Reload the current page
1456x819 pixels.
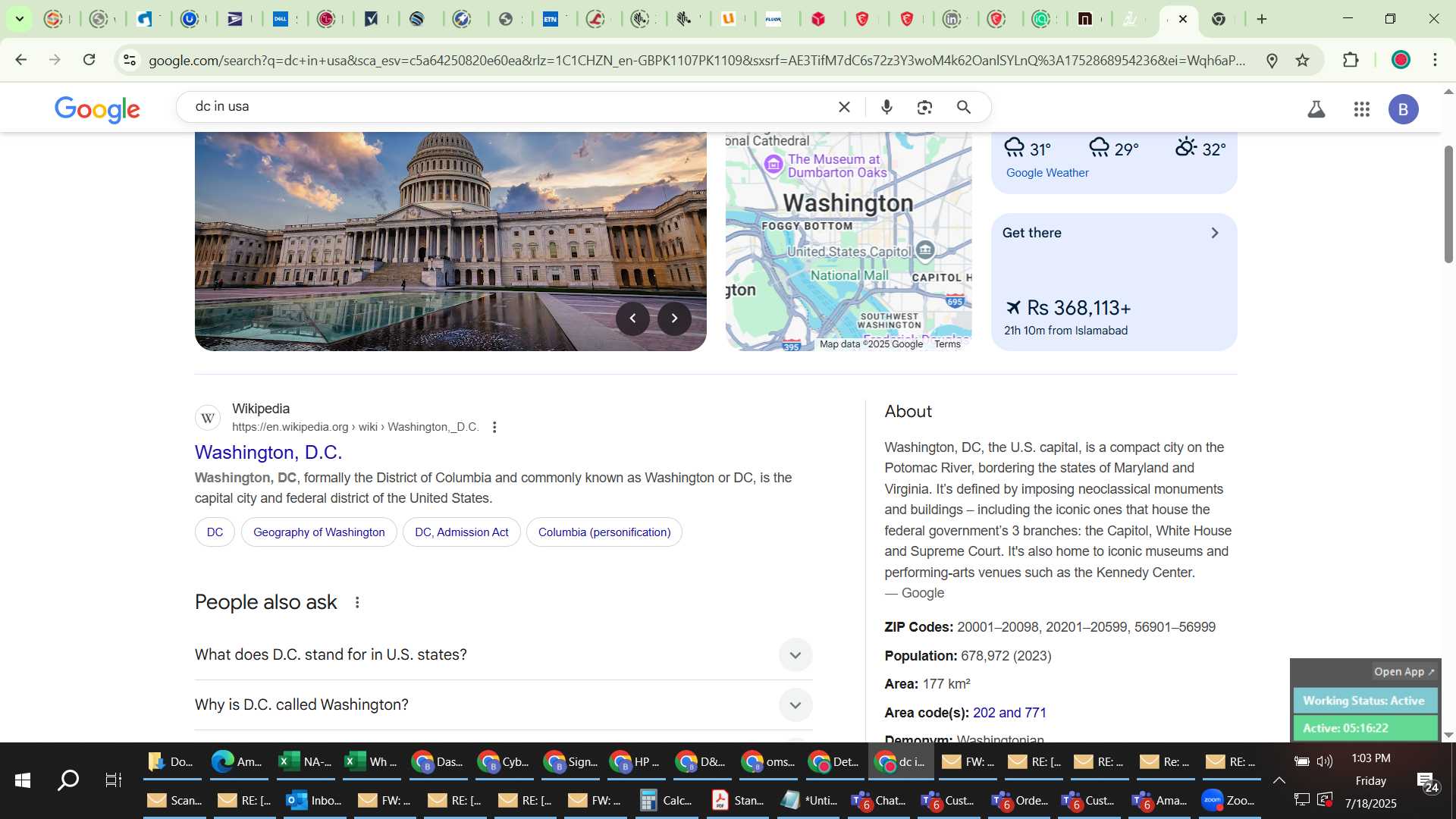[89, 60]
